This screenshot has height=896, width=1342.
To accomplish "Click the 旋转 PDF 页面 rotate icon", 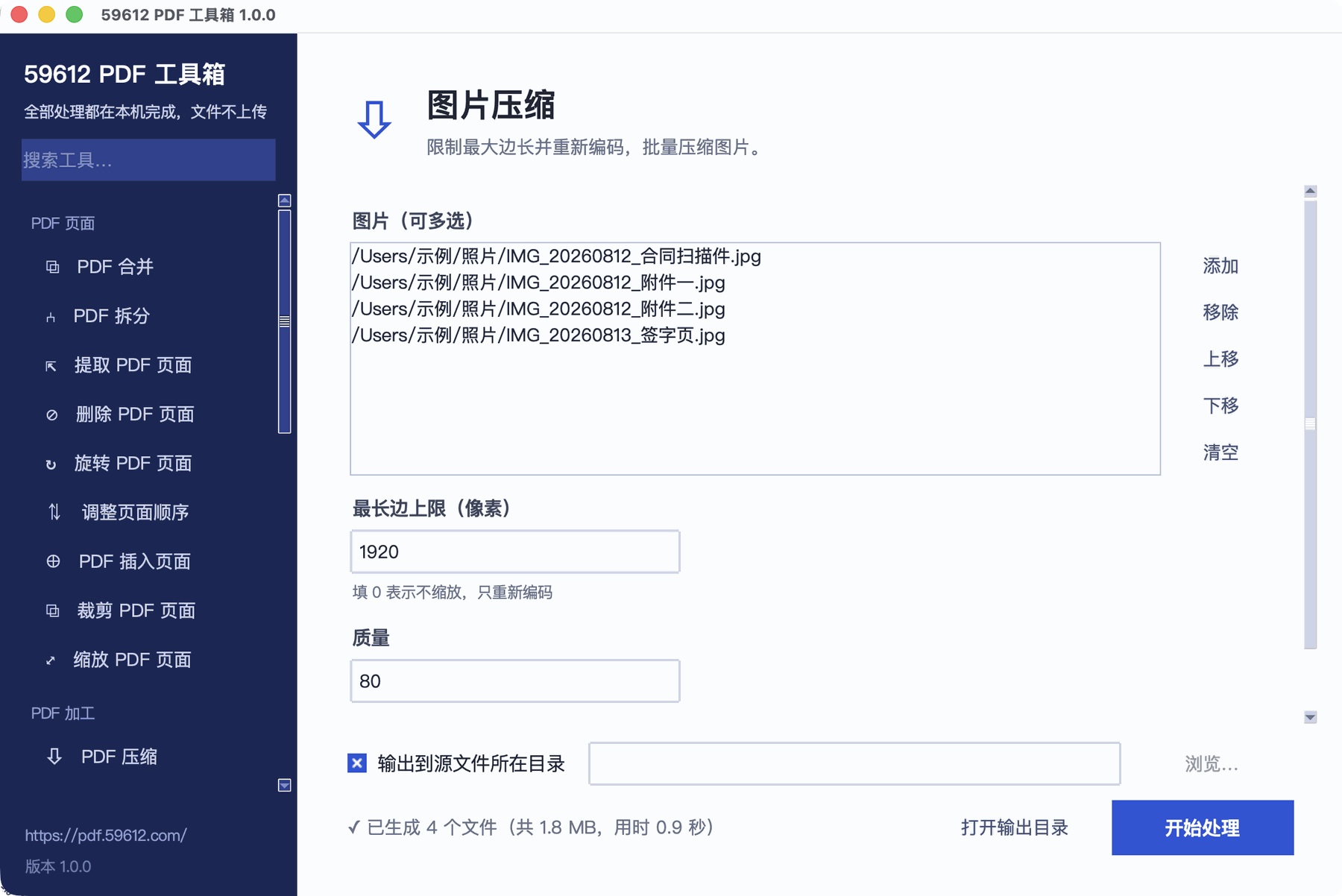I will coord(51,464).
